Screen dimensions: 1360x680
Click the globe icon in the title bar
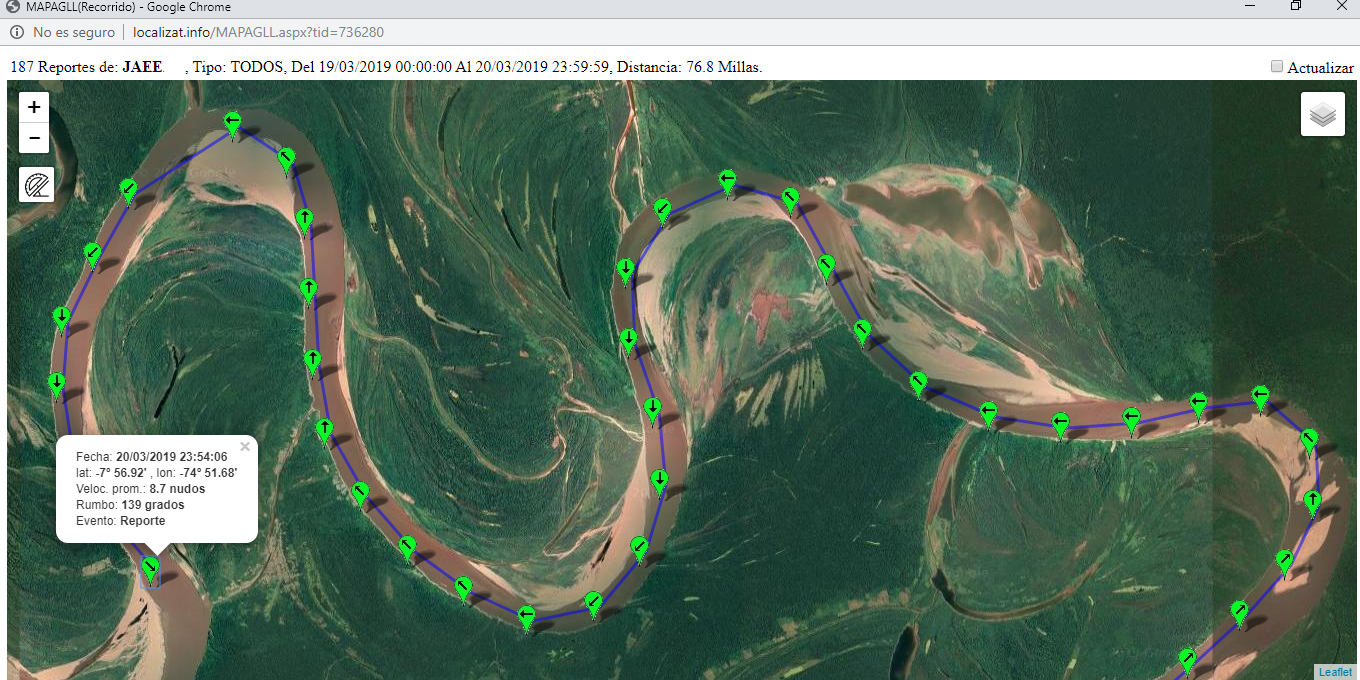pos(12,7)
